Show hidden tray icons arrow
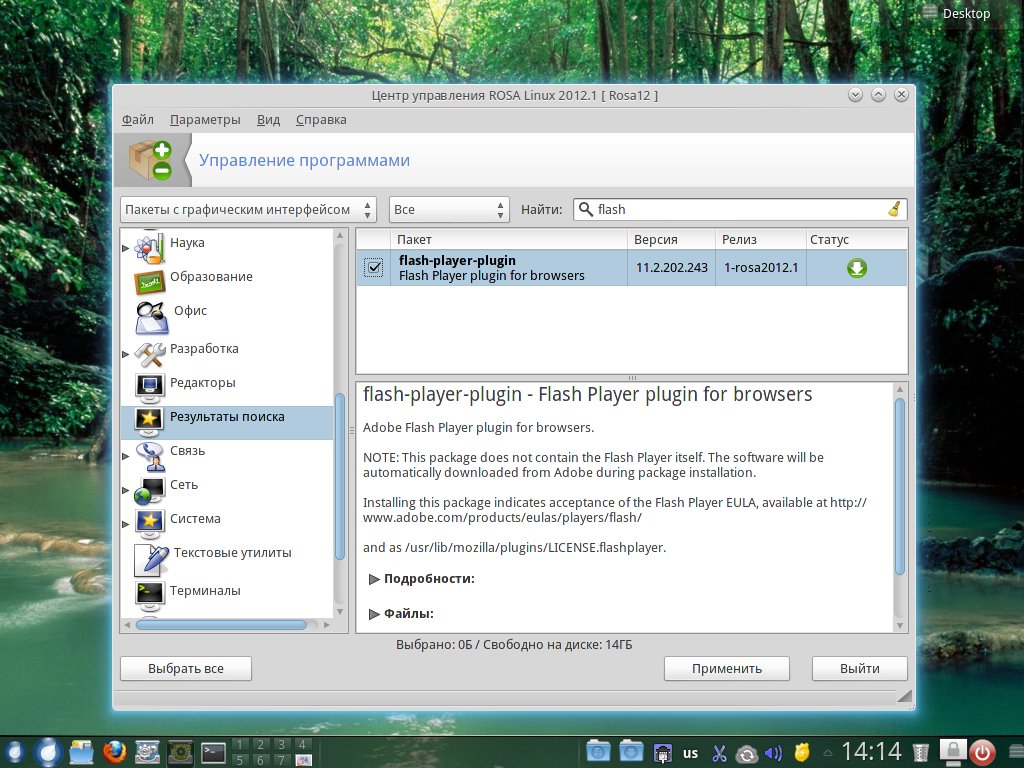The height and width of the screenshot is (768, 1024). pos(827,754)
